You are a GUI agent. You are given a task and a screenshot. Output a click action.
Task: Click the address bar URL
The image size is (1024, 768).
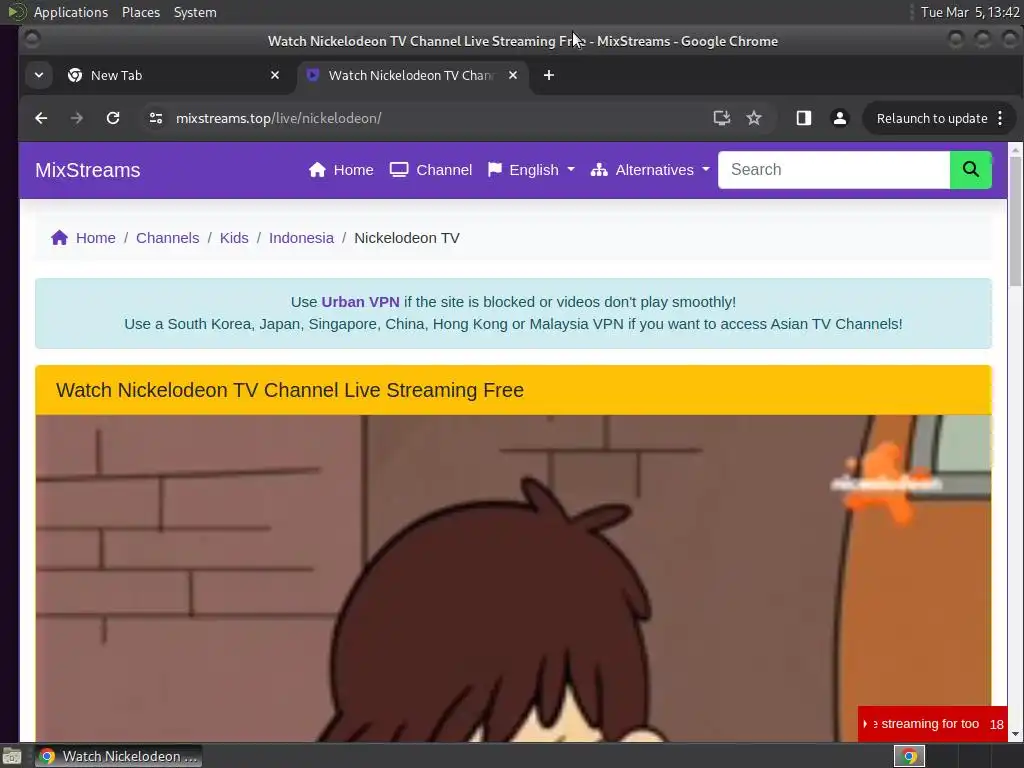[278, 118]
